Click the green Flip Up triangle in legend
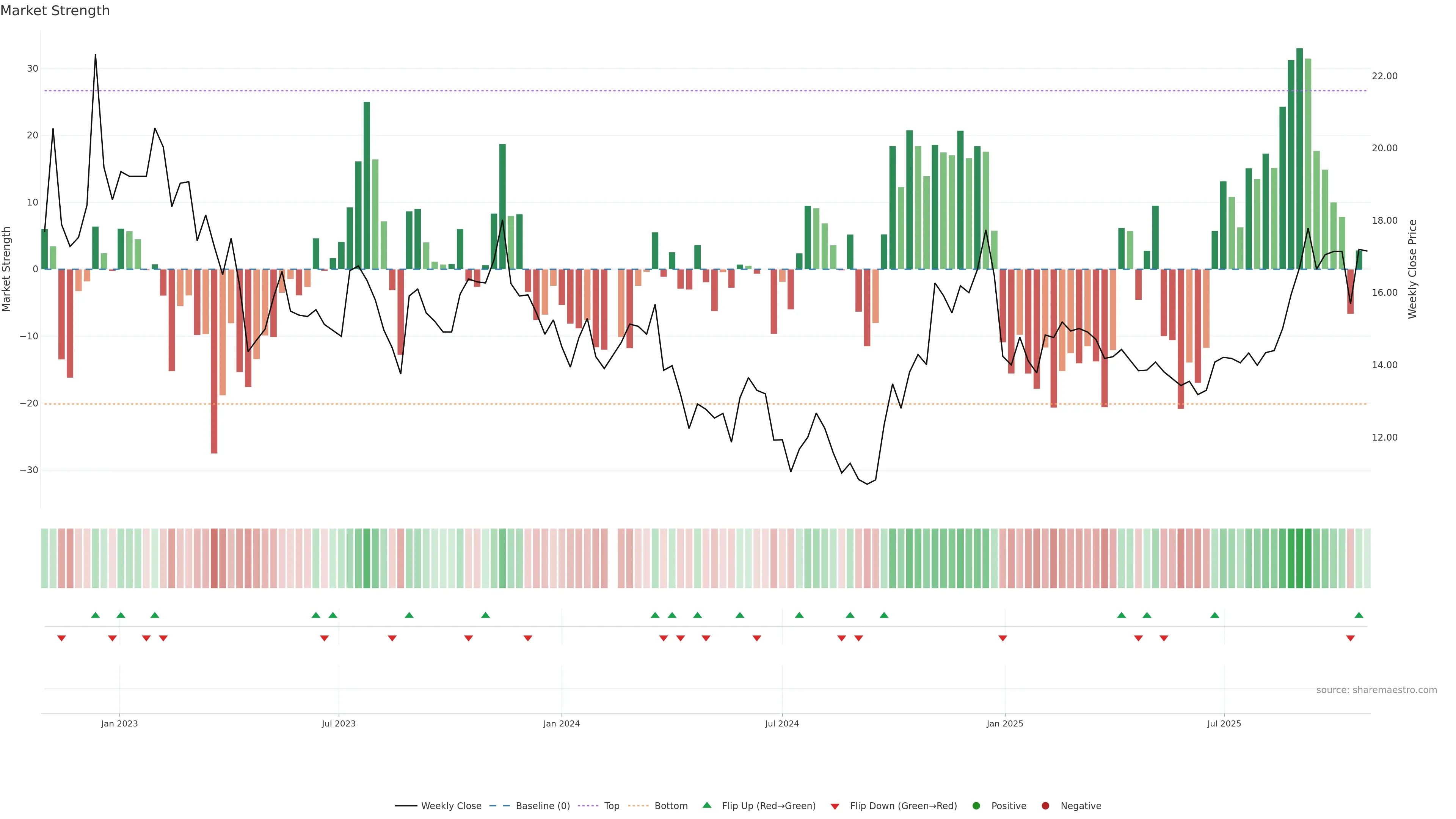 pyautogui.click(x=706, y=805)
